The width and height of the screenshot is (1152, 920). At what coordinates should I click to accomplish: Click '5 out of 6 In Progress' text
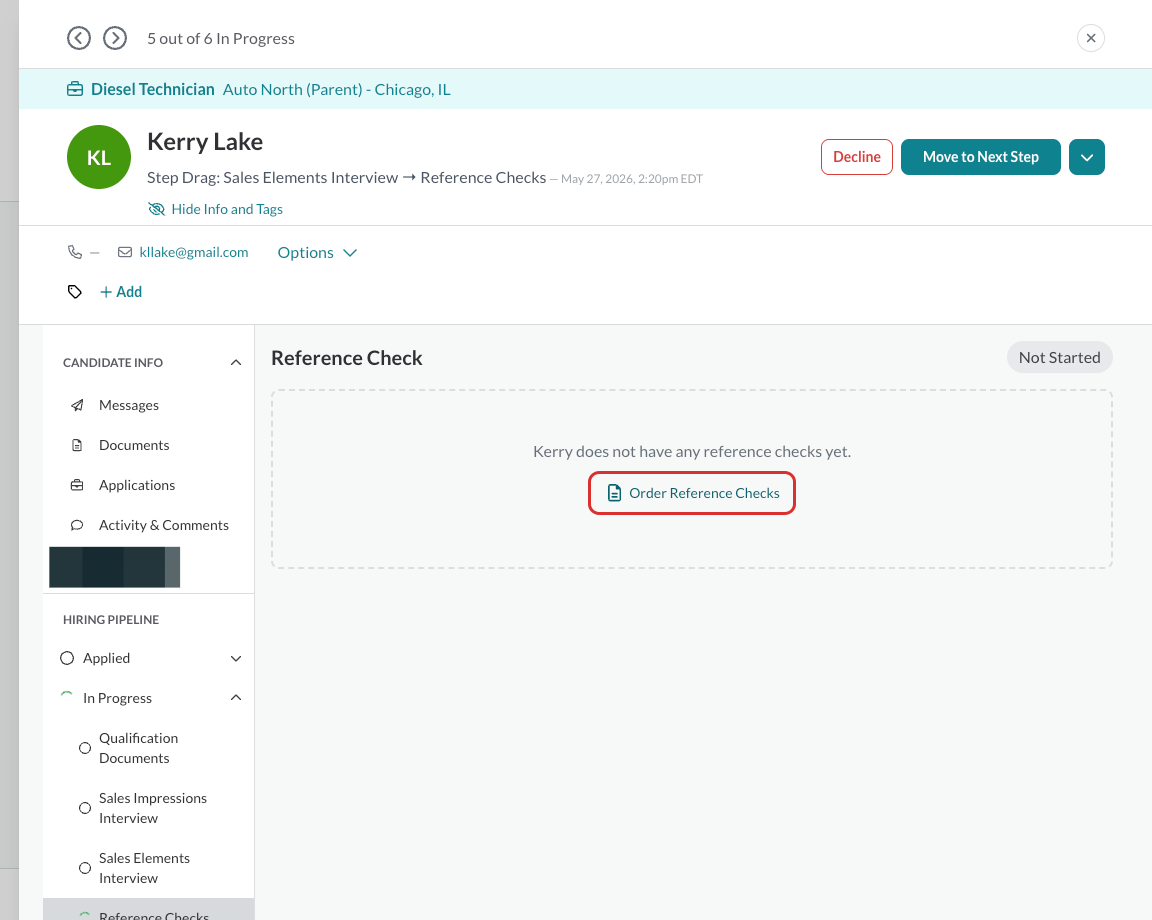tap(221, 39)
